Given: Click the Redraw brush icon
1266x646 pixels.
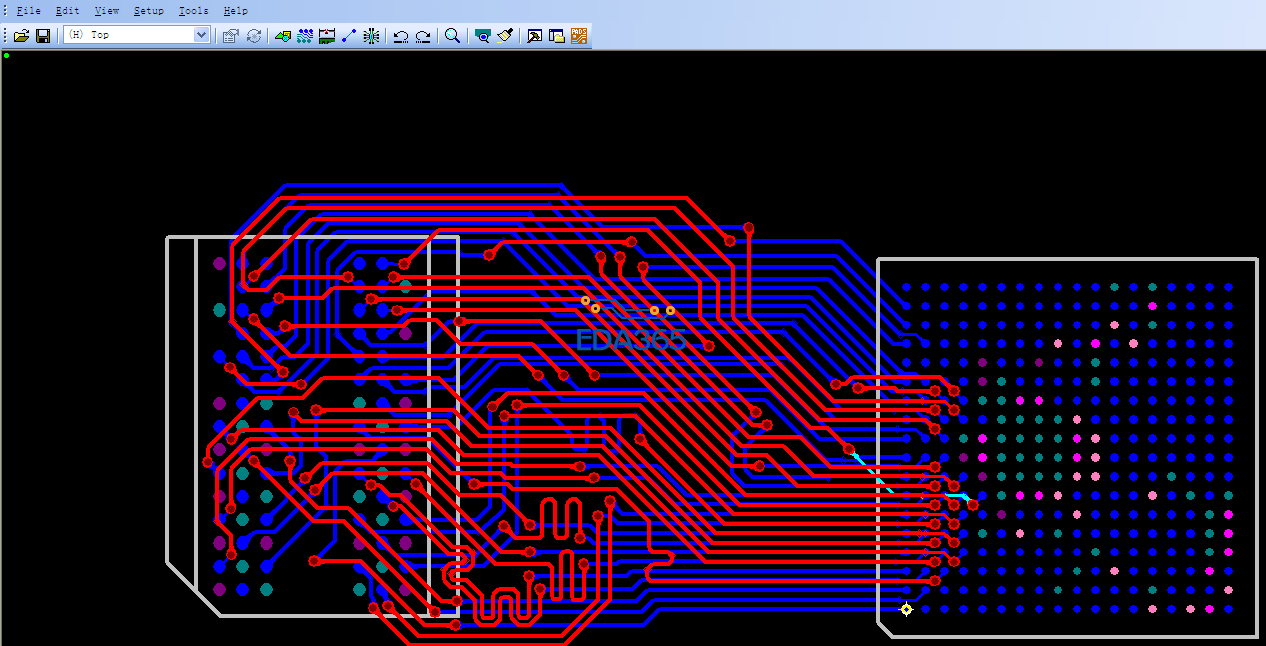Looking at the screenshot, I should click(505, 36).
